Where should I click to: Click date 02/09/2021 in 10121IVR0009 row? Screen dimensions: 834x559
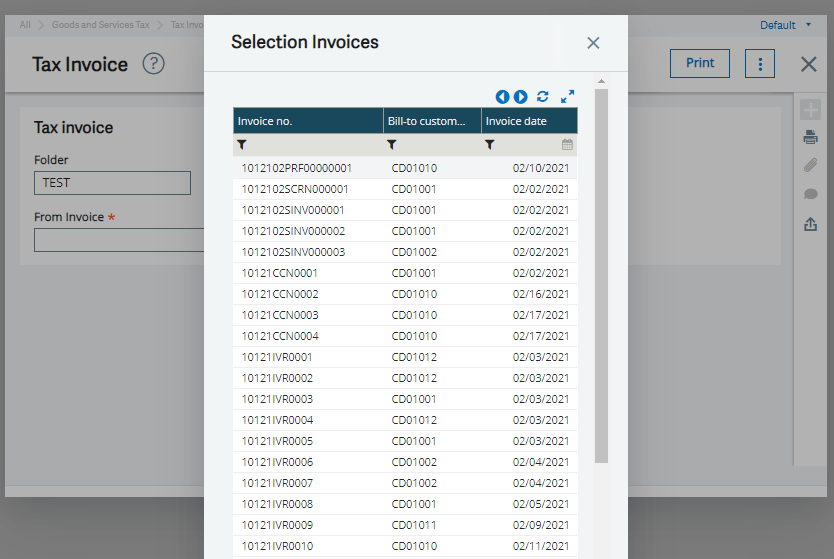pos(541,525)
